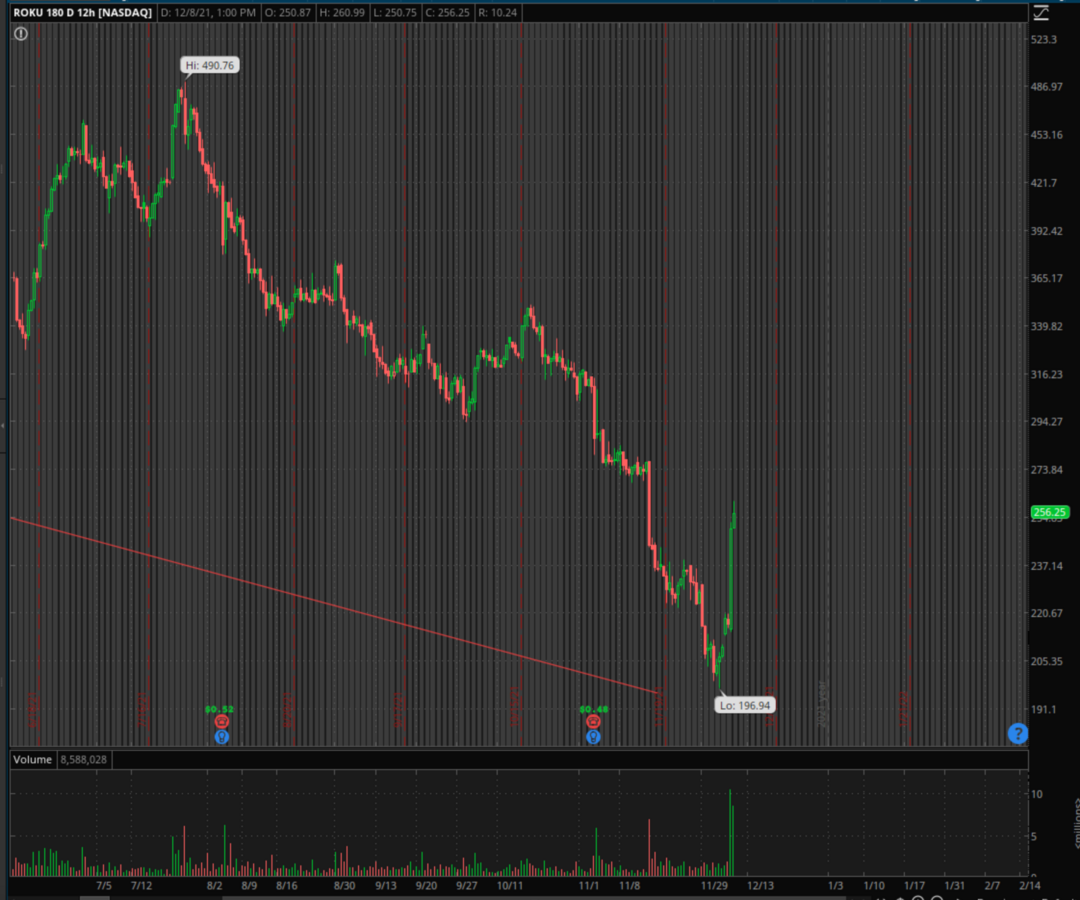The height and width of the screenshot is (900, 1080).
Task: Click the 8/30 date axis label
Action: 344,886
